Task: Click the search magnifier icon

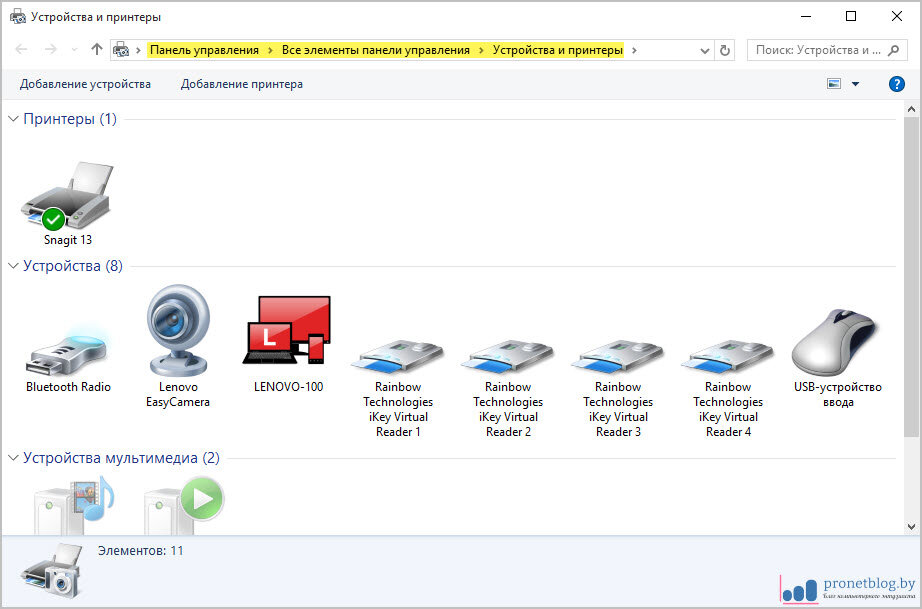Action: click(x=894, y=51)
